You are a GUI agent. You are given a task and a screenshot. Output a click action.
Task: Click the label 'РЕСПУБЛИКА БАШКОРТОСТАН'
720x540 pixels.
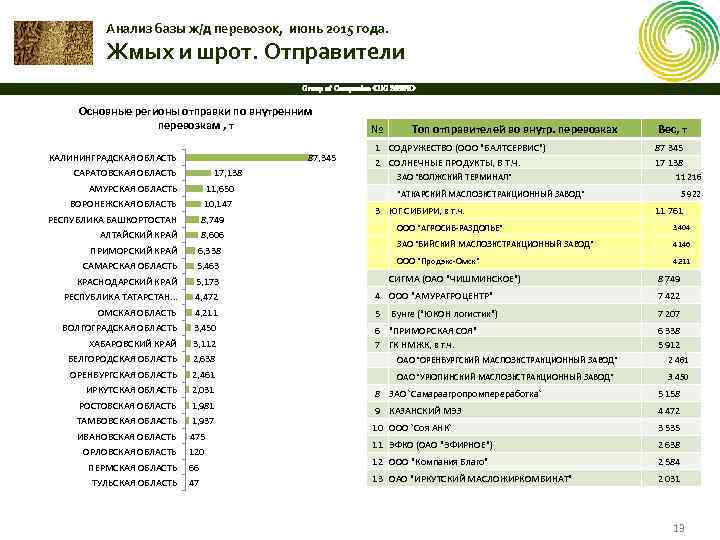point(112,220)
